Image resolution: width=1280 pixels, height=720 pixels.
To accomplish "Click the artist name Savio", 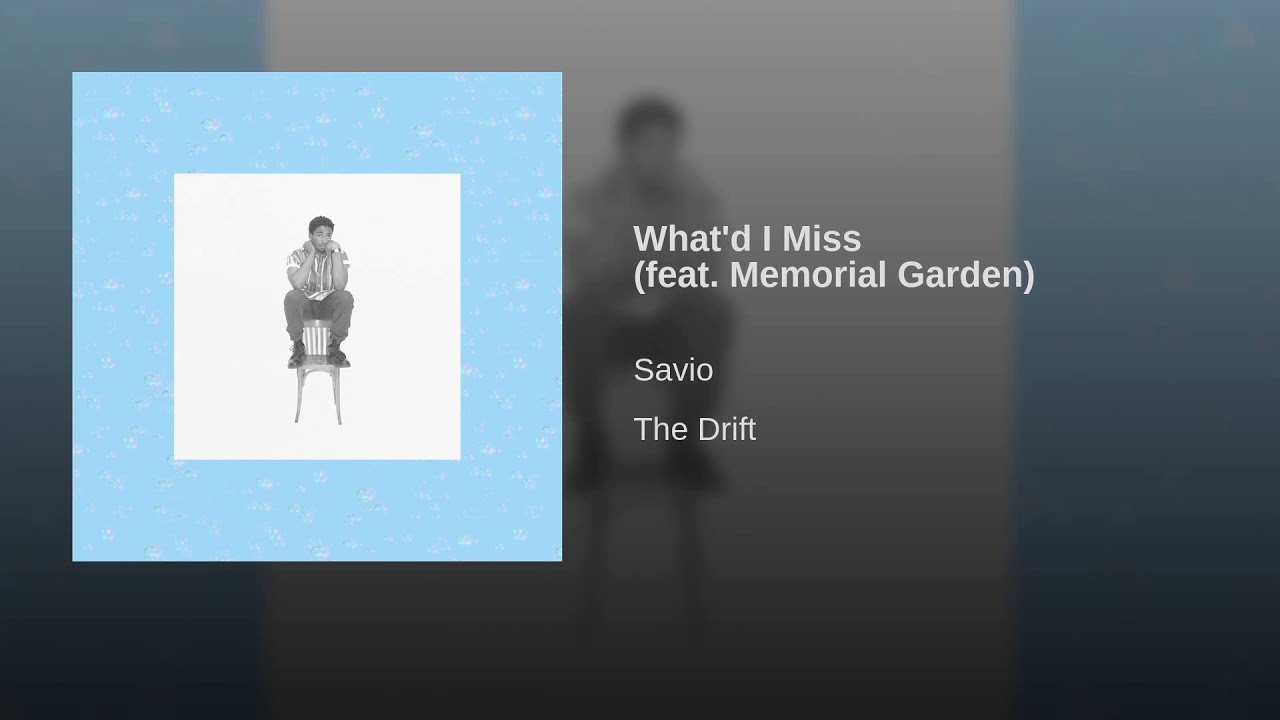I will (x=673, y=370).
